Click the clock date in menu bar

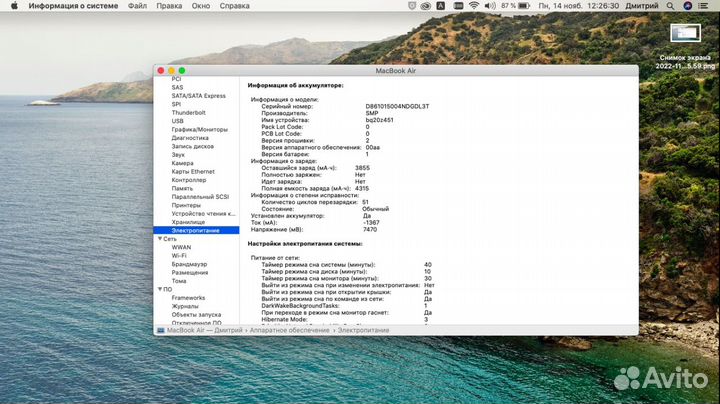(579, 6)
